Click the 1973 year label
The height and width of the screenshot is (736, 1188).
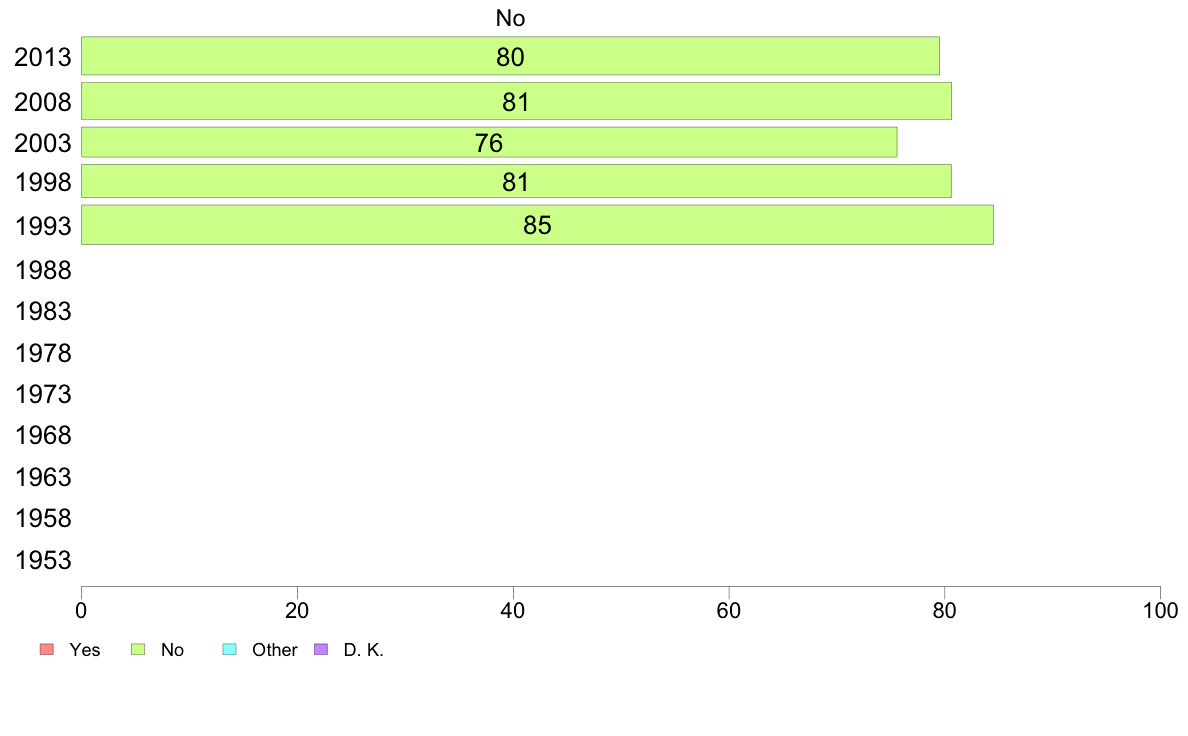pyautogui.click(x=43, y=395)
